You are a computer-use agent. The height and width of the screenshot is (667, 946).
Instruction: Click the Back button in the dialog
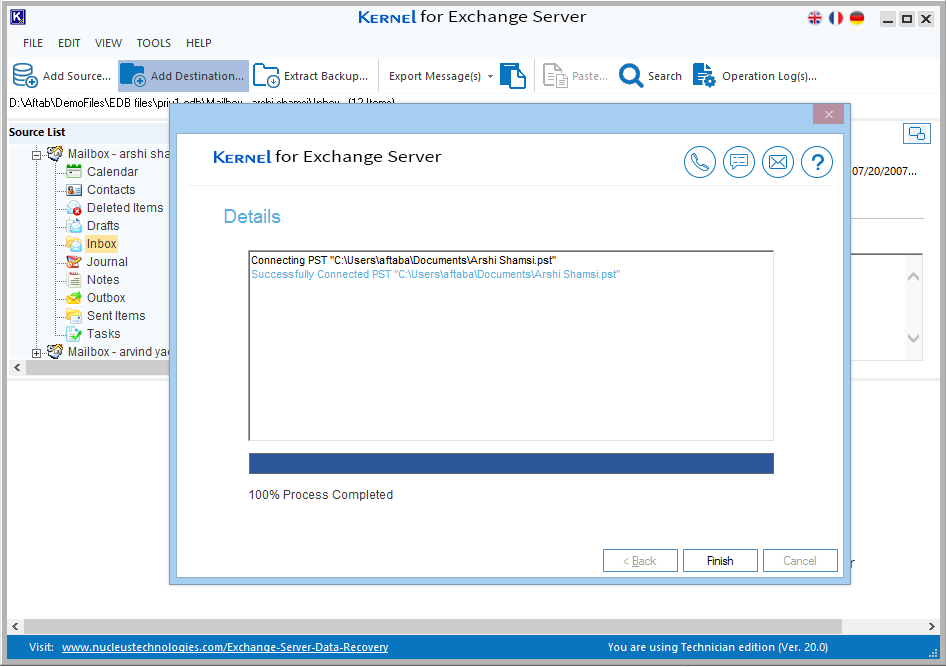click(x=640, y=560)
